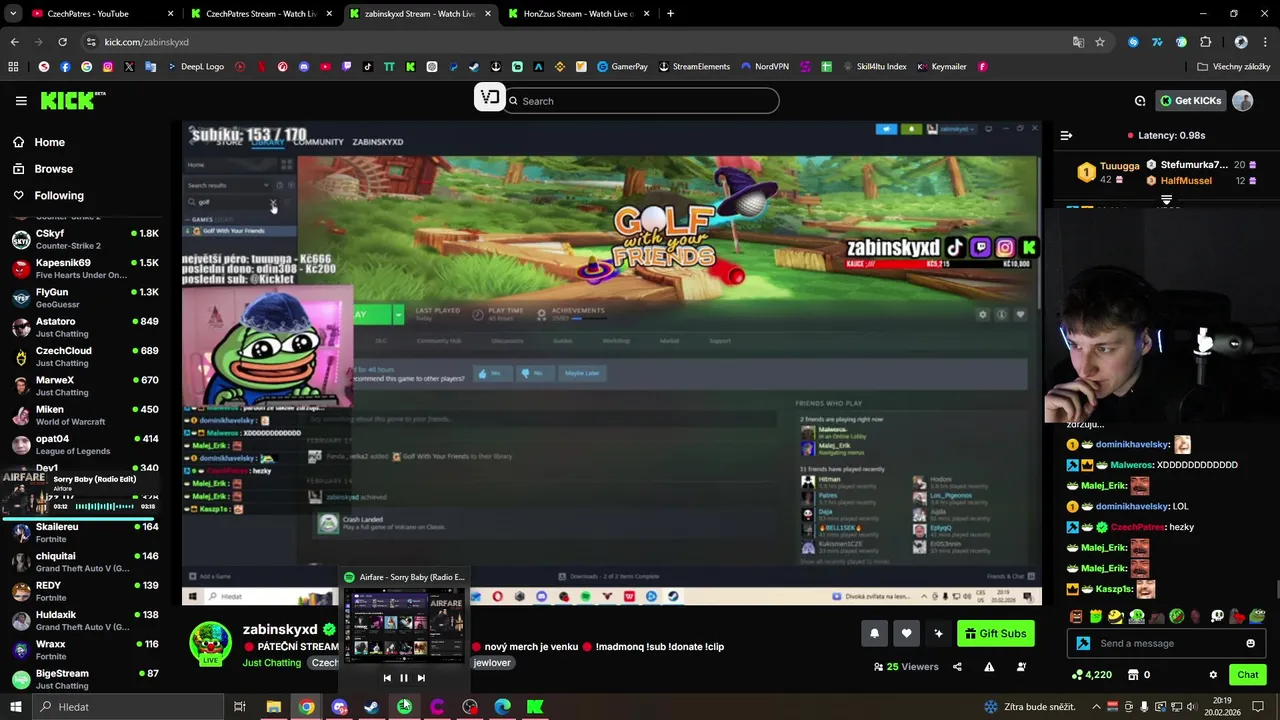
Task: Open CSkyf channel in sidebar
Action: point(85,239)
